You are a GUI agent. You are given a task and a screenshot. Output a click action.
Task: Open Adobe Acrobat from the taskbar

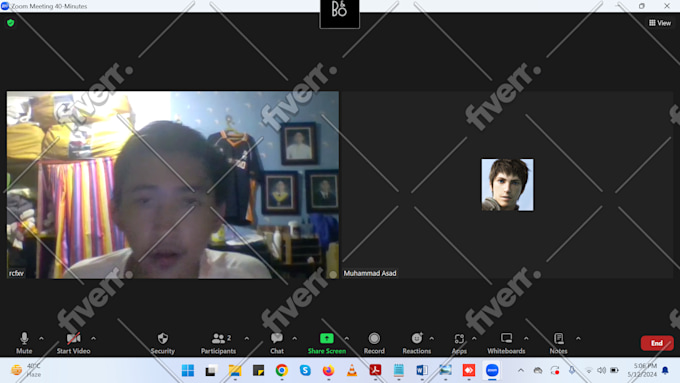click(375, 370)
